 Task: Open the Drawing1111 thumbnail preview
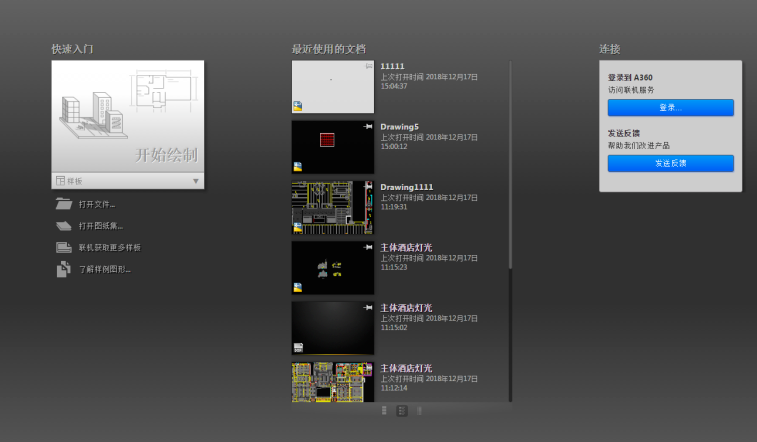pos(333,207)
